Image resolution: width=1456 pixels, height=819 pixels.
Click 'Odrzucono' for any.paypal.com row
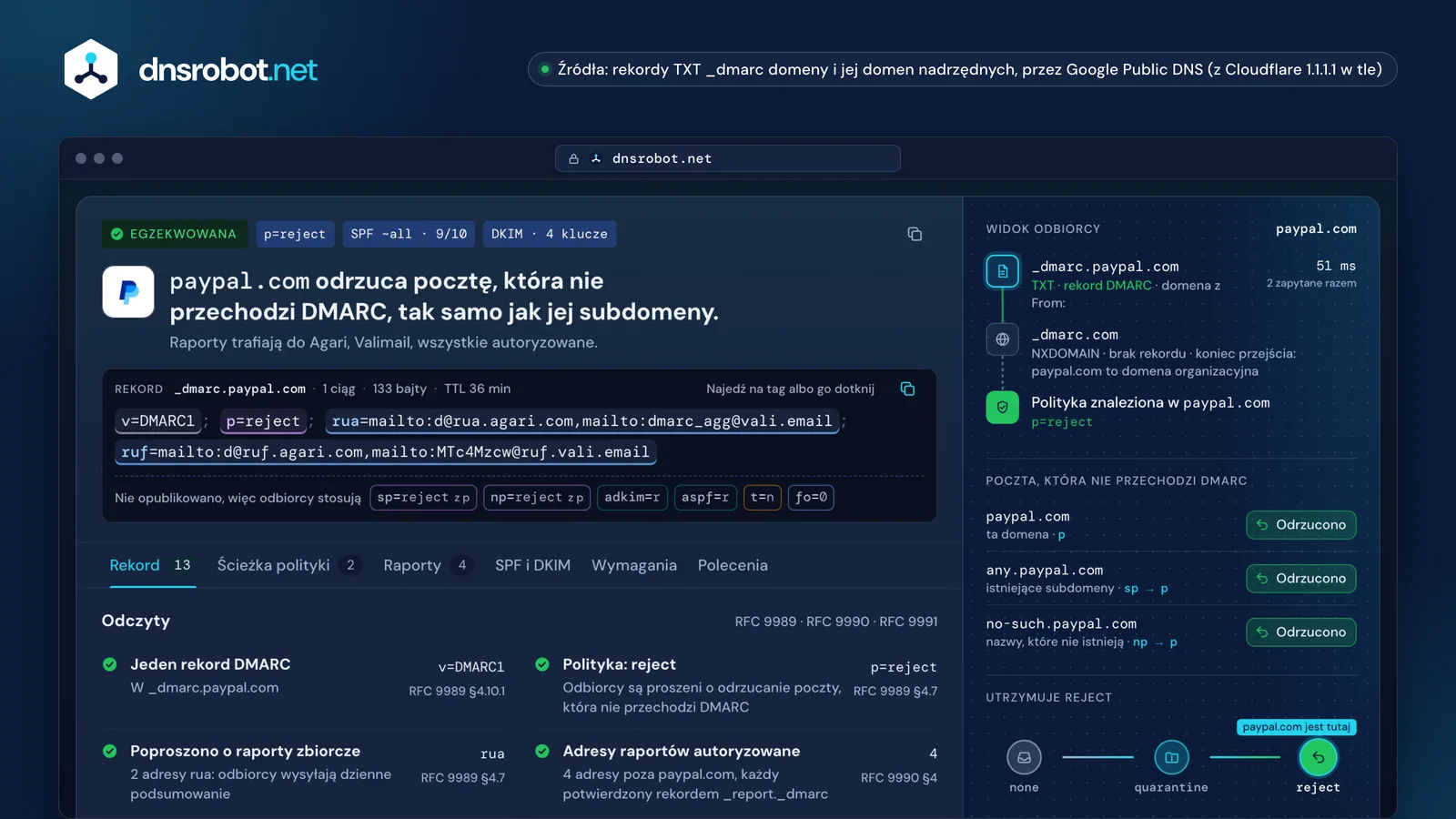point(1301,579)
